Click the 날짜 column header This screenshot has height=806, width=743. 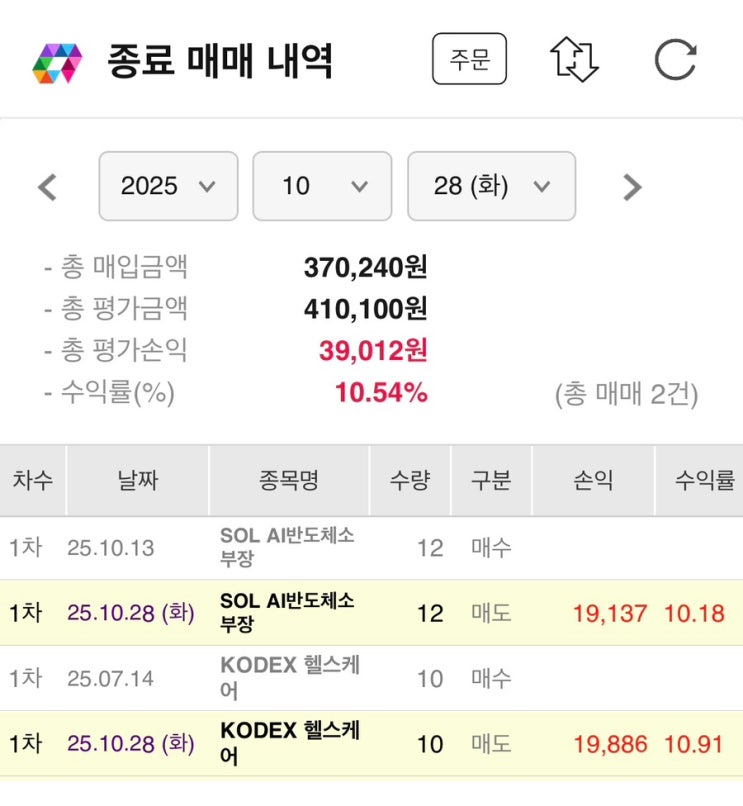[x=137, y=480]
